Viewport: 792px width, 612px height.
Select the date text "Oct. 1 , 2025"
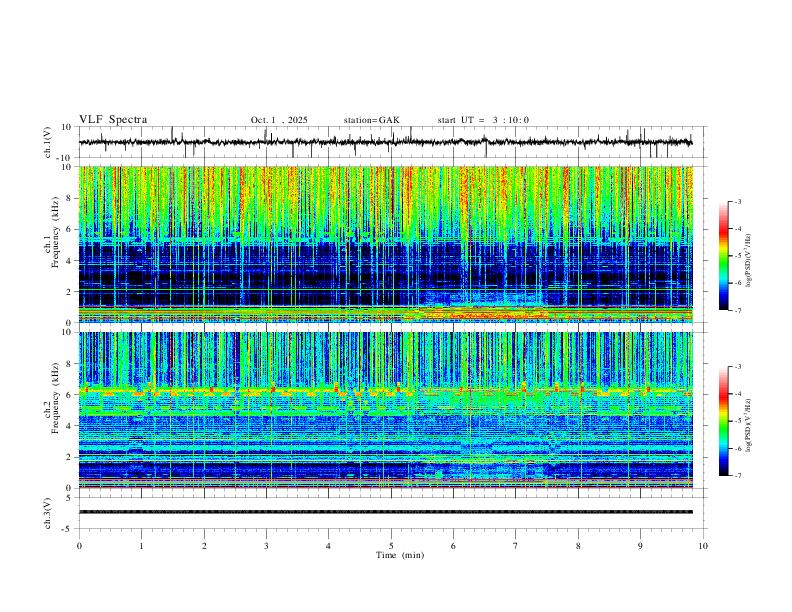pos(279,120)
